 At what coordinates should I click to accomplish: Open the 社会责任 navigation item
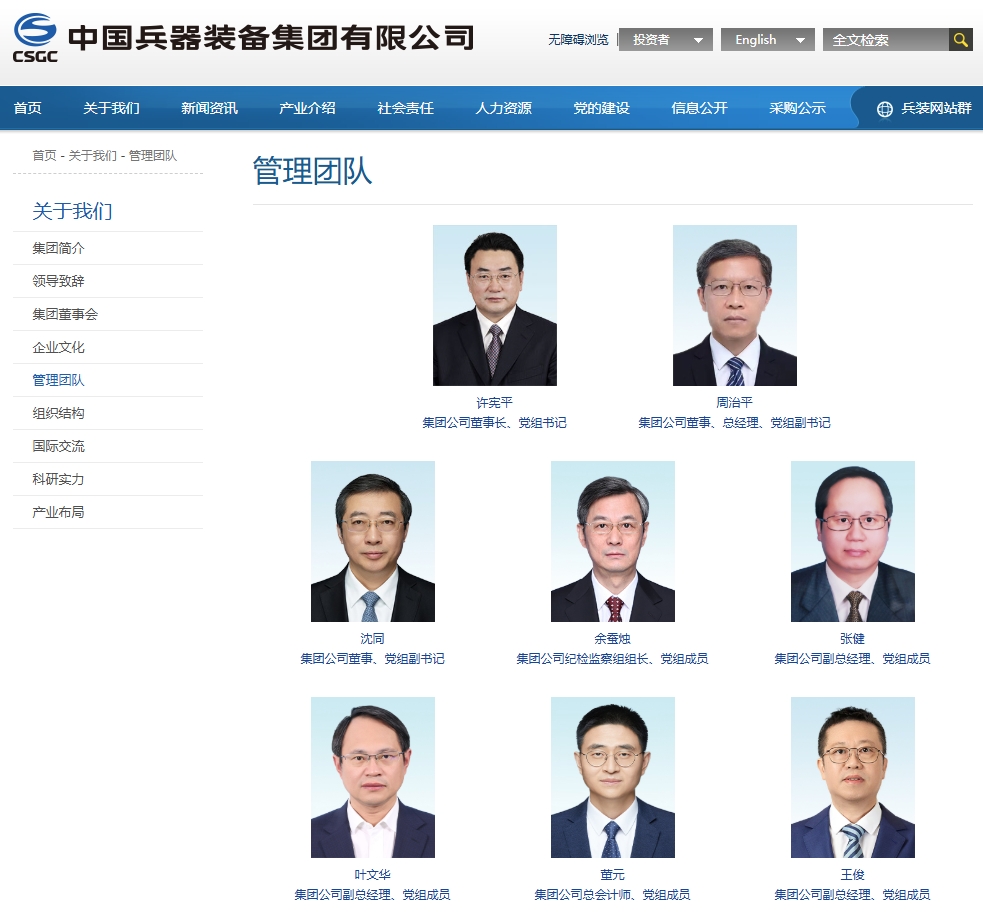pyautogui.click(x=405, y=108)
